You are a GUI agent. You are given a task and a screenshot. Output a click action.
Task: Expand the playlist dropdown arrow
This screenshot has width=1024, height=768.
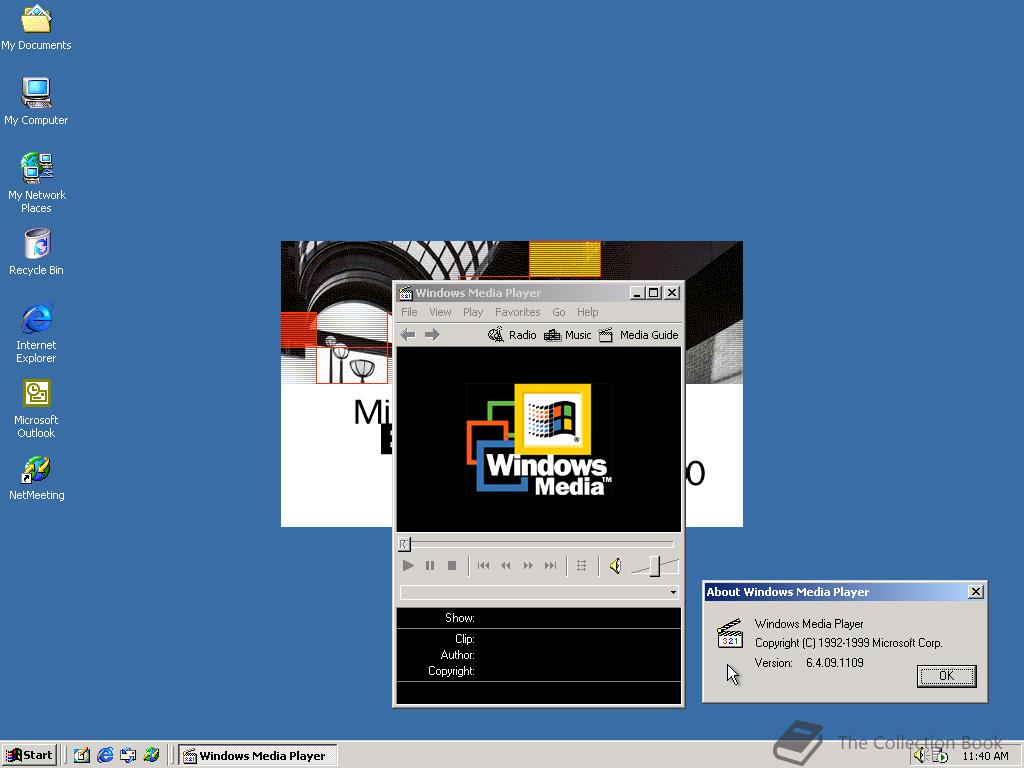[x=673, y=592]
